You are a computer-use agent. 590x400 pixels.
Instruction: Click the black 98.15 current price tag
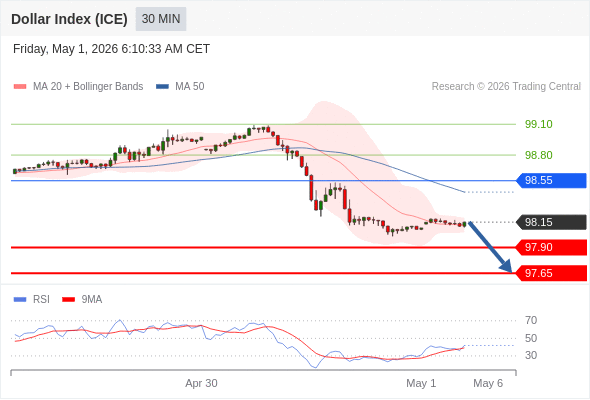point(551,222)
